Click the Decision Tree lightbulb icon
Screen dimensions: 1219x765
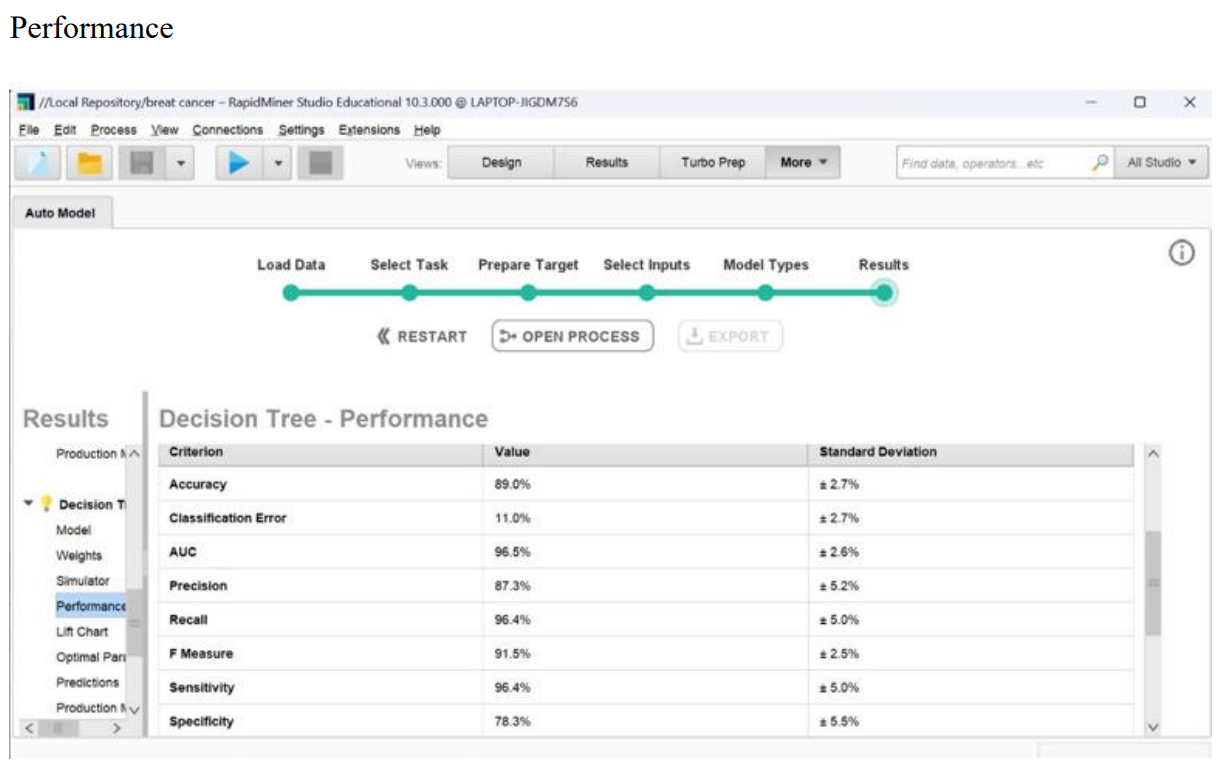(x=45, y=505)
